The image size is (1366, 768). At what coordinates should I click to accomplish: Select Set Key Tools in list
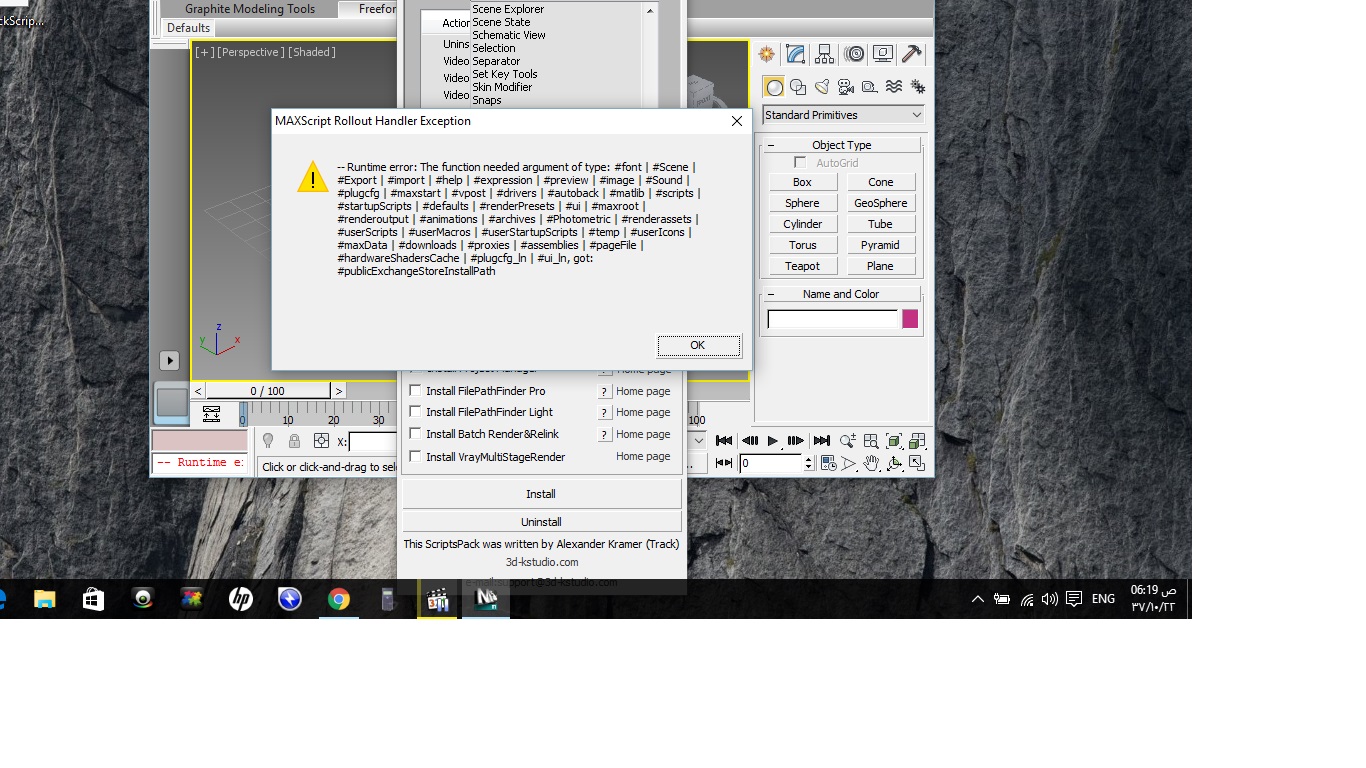(505, 74)
